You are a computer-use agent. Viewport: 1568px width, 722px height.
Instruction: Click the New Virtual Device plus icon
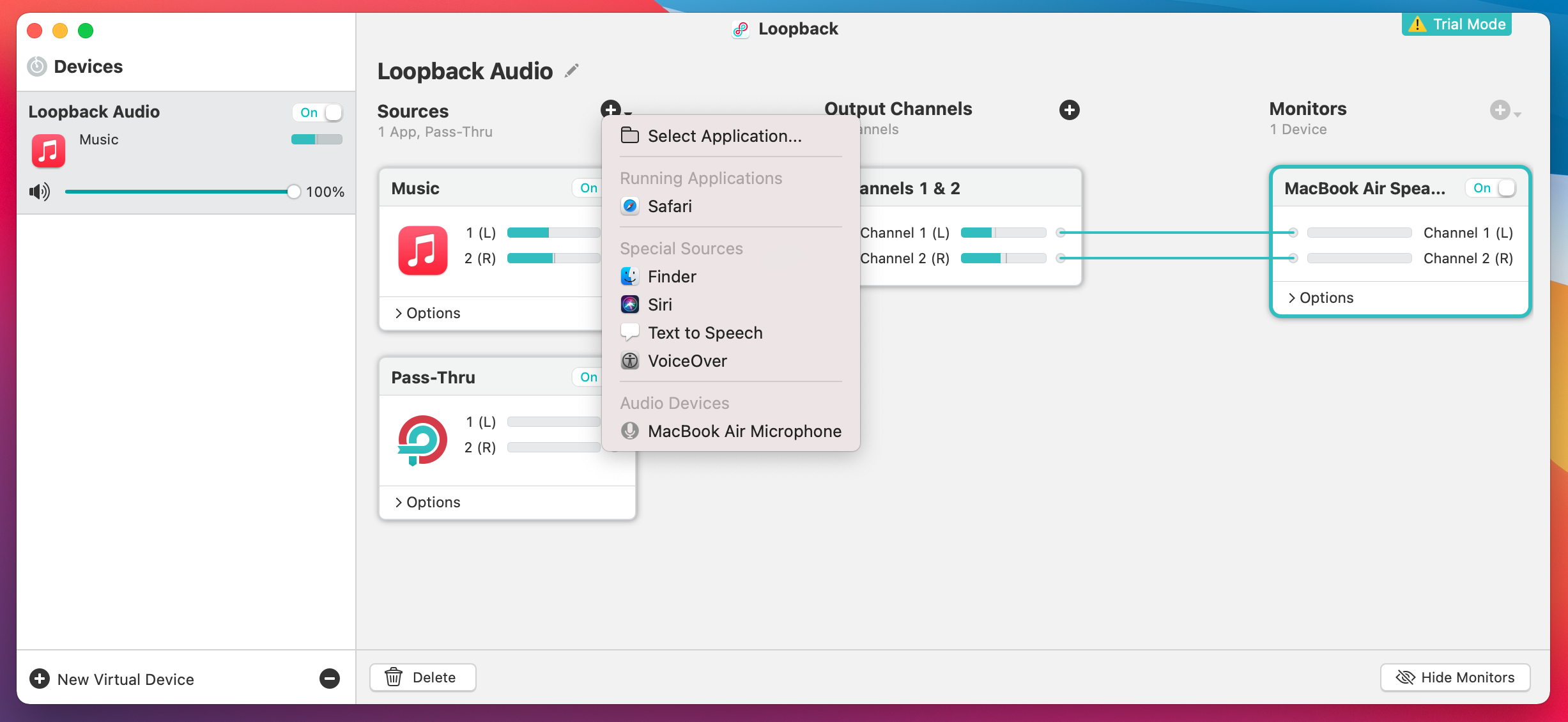40,679
